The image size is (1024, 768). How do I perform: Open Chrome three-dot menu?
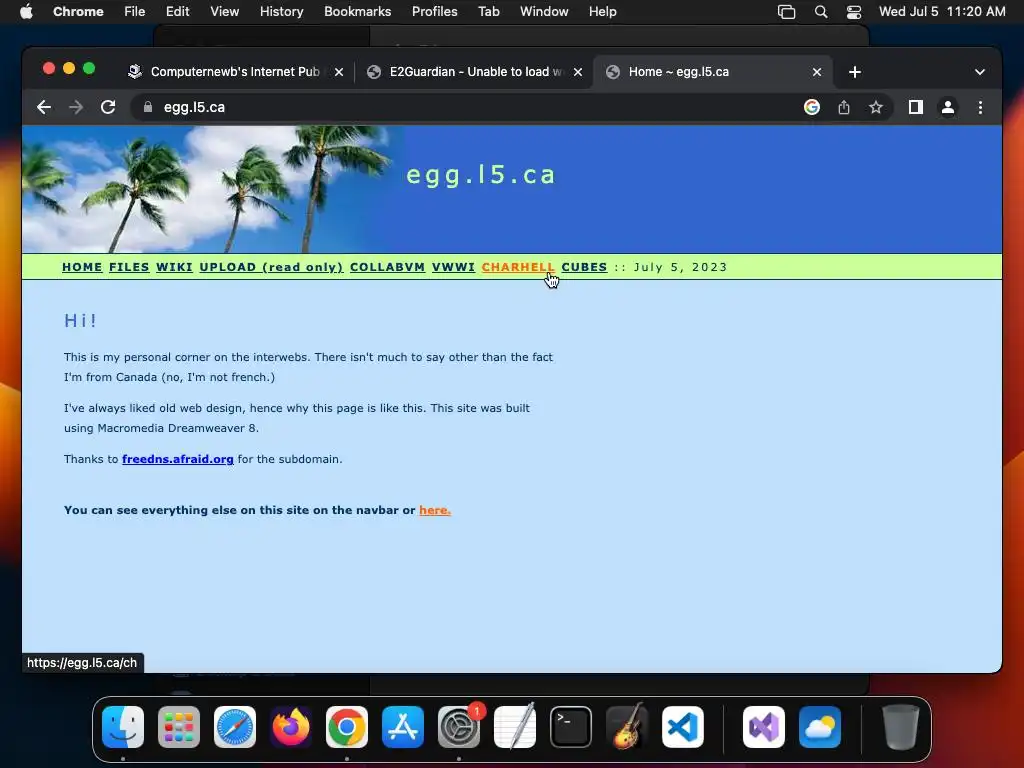[x=980, y=107]
